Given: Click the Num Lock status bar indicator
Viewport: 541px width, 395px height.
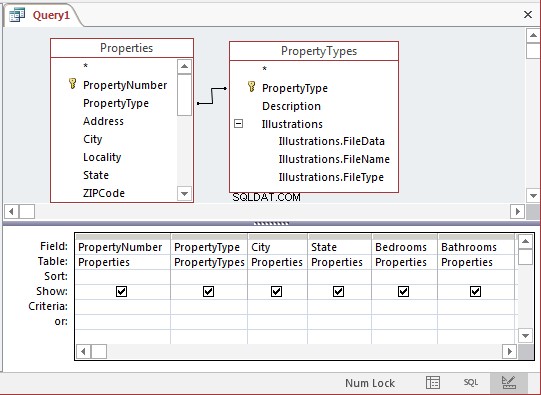Looking at the screenshot, I should (x=370, y=383).
